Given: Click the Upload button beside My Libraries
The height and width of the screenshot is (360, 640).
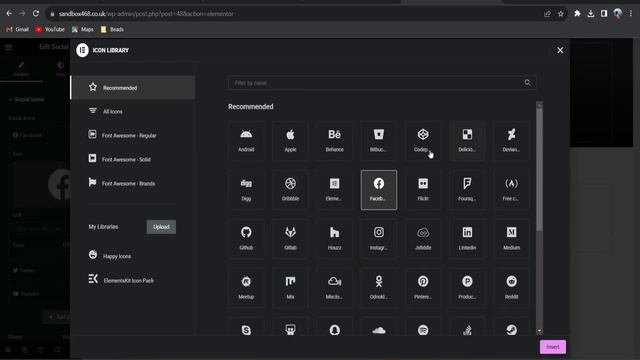Looking at the screenshot, I should tap(161, 227).
